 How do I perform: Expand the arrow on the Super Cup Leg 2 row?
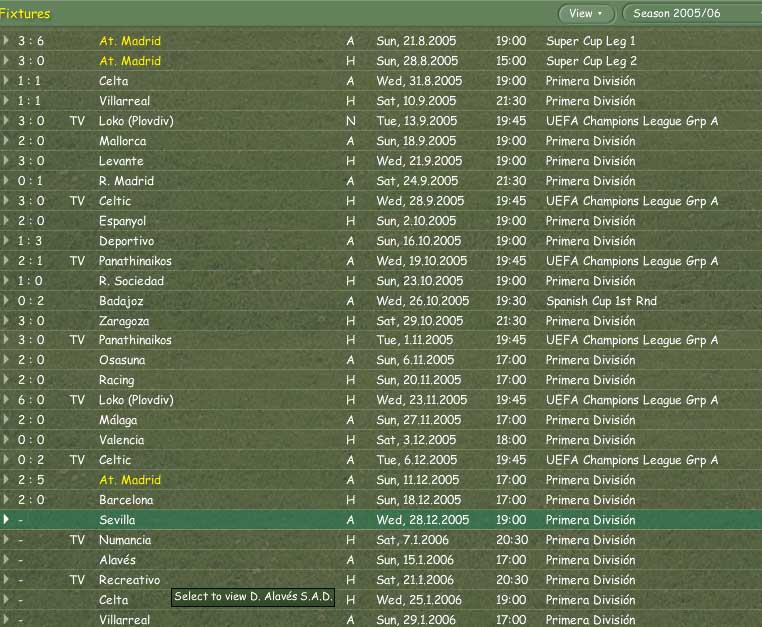[6, 60]
